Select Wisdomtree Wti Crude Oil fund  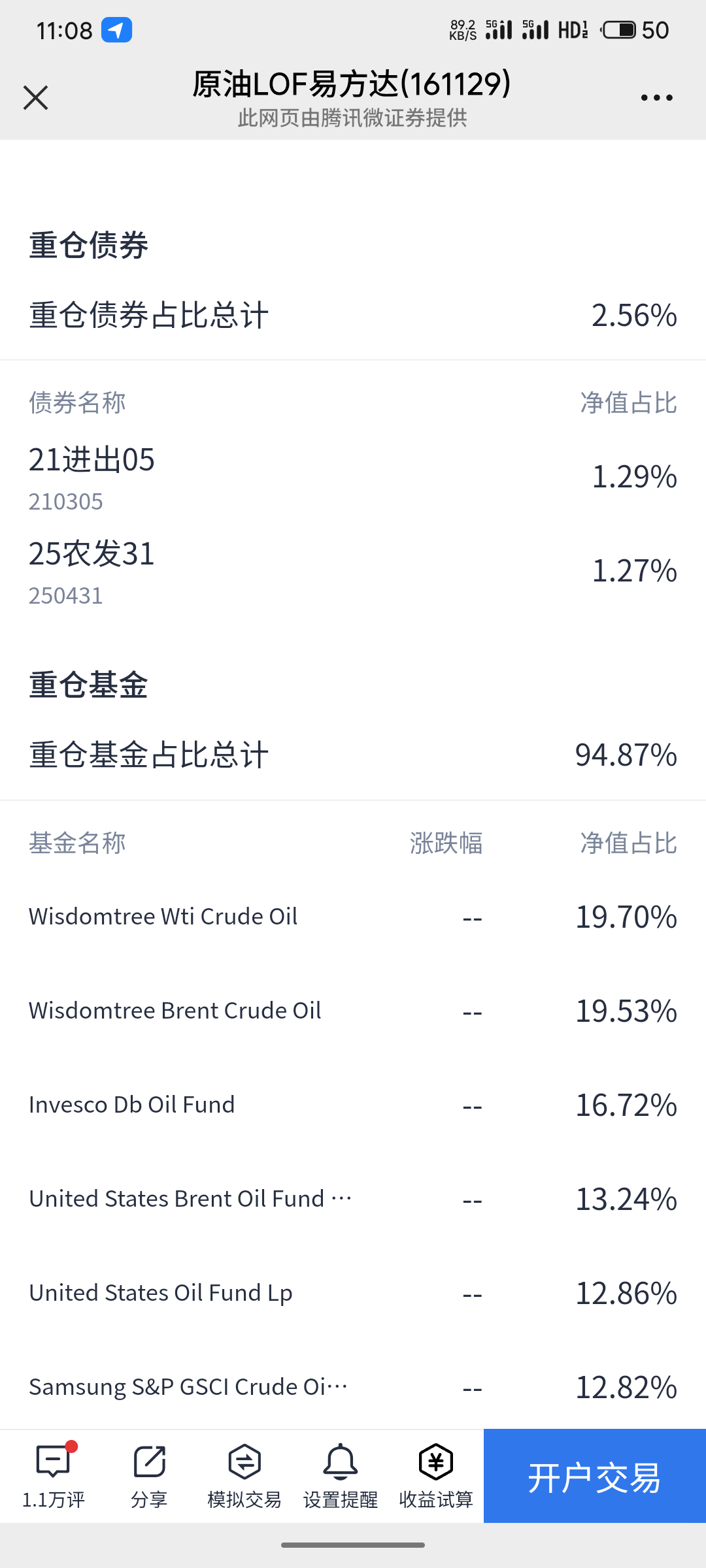click(353, 917)
